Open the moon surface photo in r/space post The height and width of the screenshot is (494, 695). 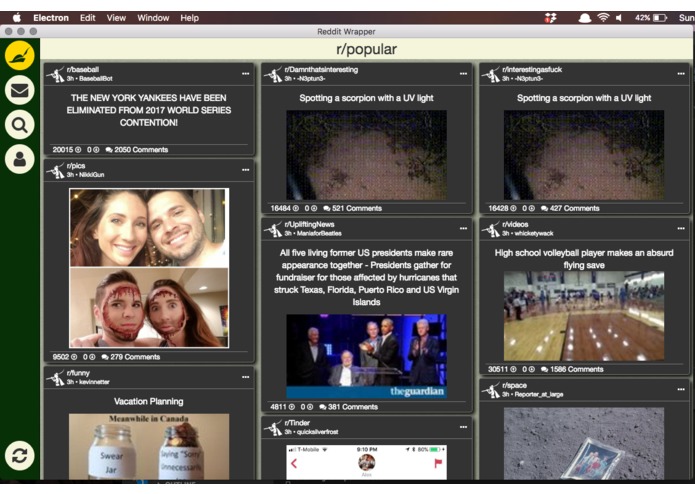coord(584,443)
